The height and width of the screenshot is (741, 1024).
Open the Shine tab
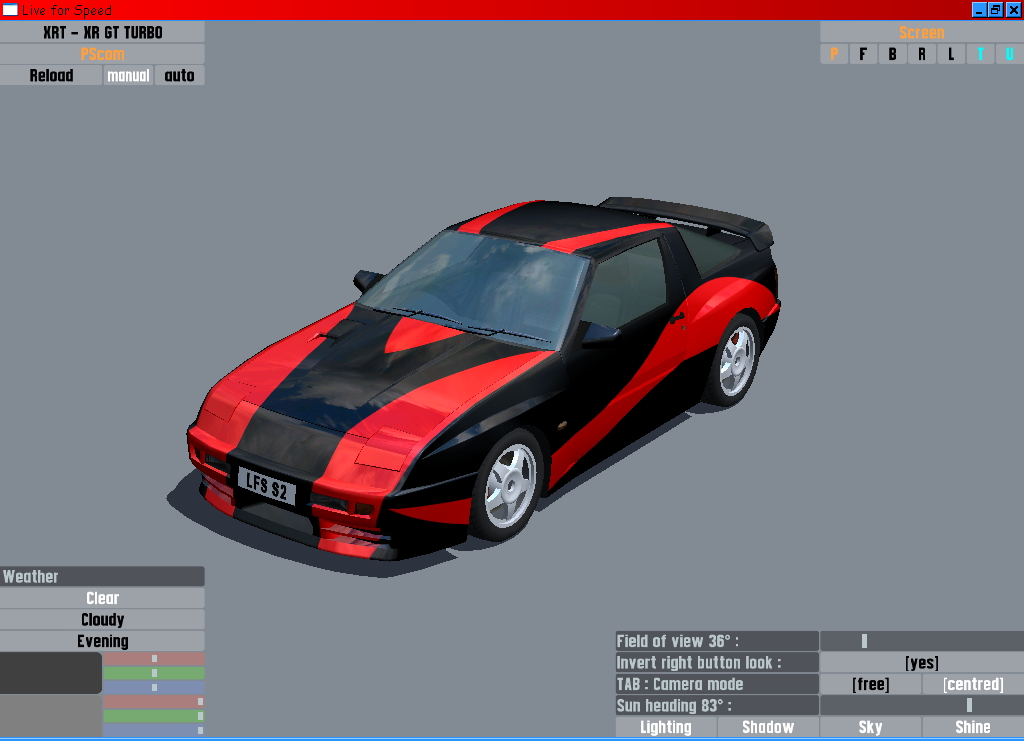(973, 727)
